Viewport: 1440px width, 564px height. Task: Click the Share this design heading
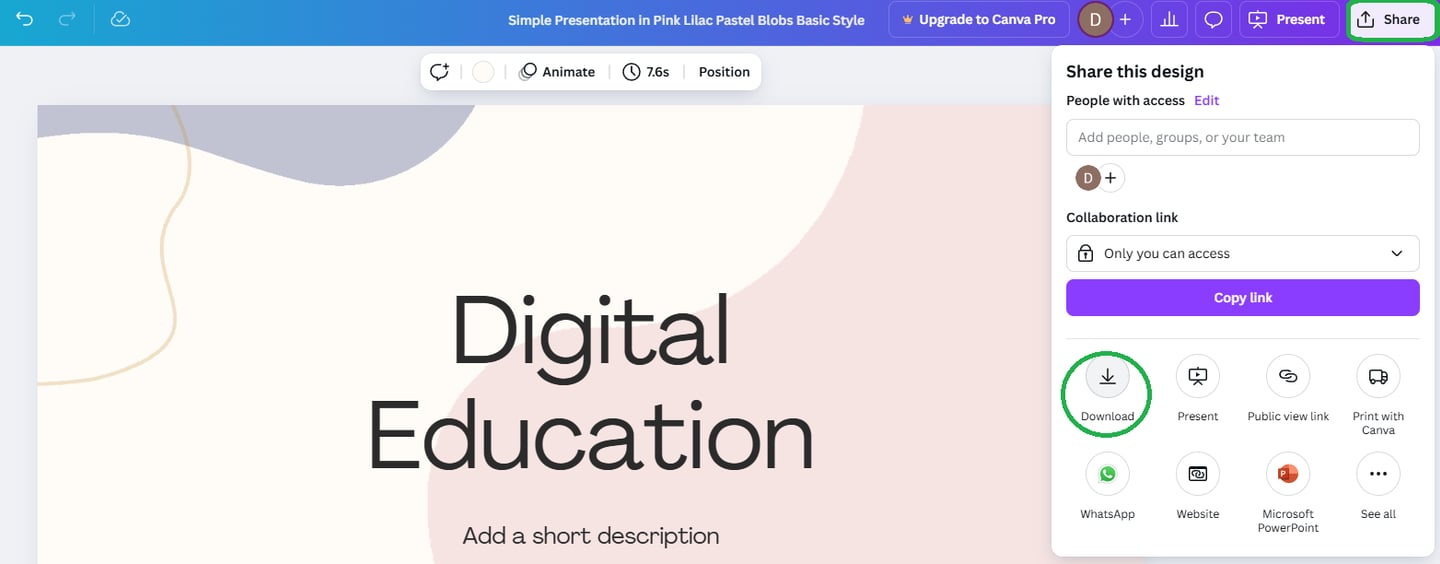click(x=1135, y=72)
